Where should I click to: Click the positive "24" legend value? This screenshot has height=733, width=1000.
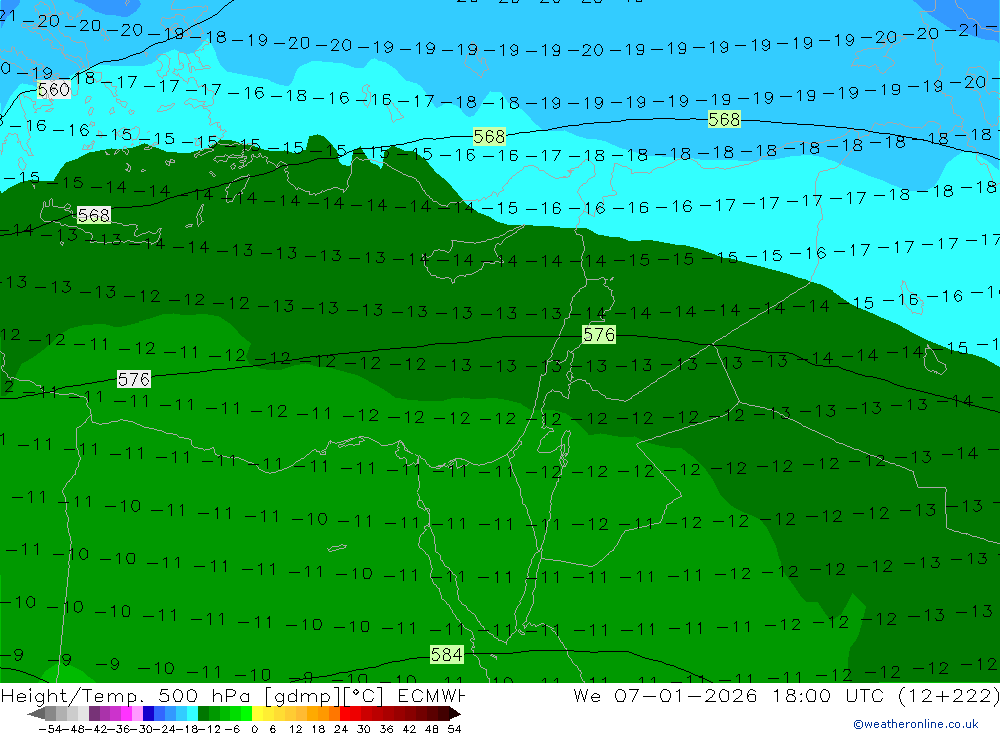pyautogui.click(x=341, y=729)
